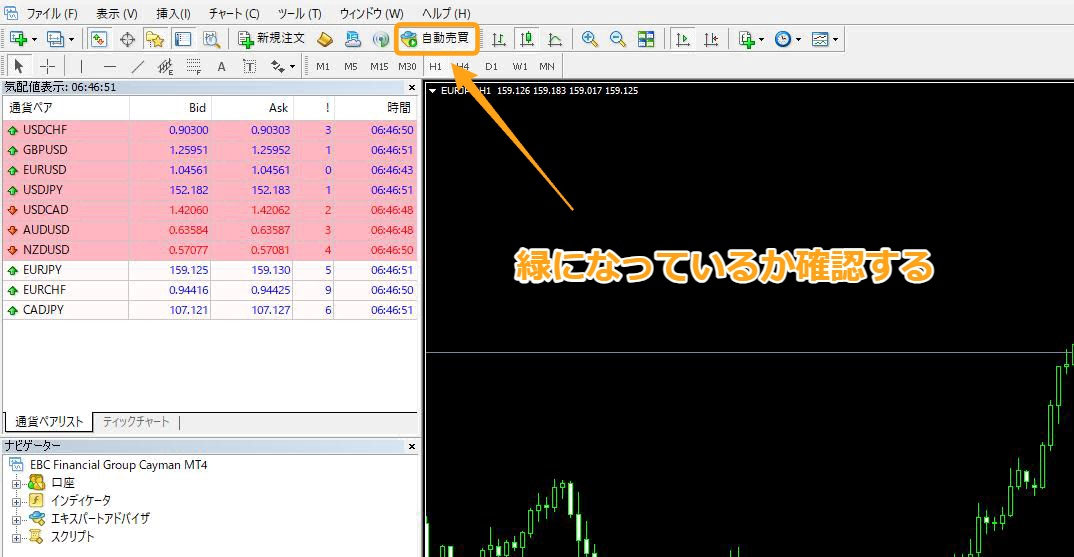1074x557 pixels.
Task: Switch chart to H1 timeframe
Action: tap(435, 66)
